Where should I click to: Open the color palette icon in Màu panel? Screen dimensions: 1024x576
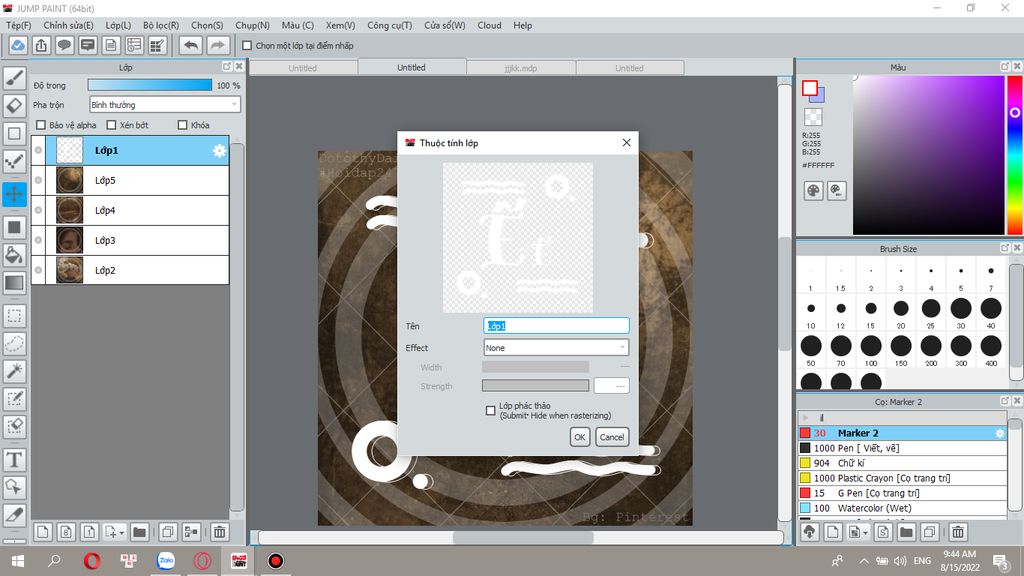[813, 191]
